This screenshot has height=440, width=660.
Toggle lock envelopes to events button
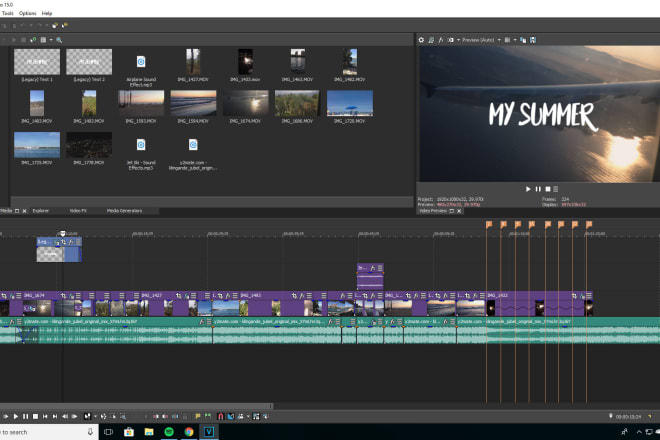[x=256, y=416]
